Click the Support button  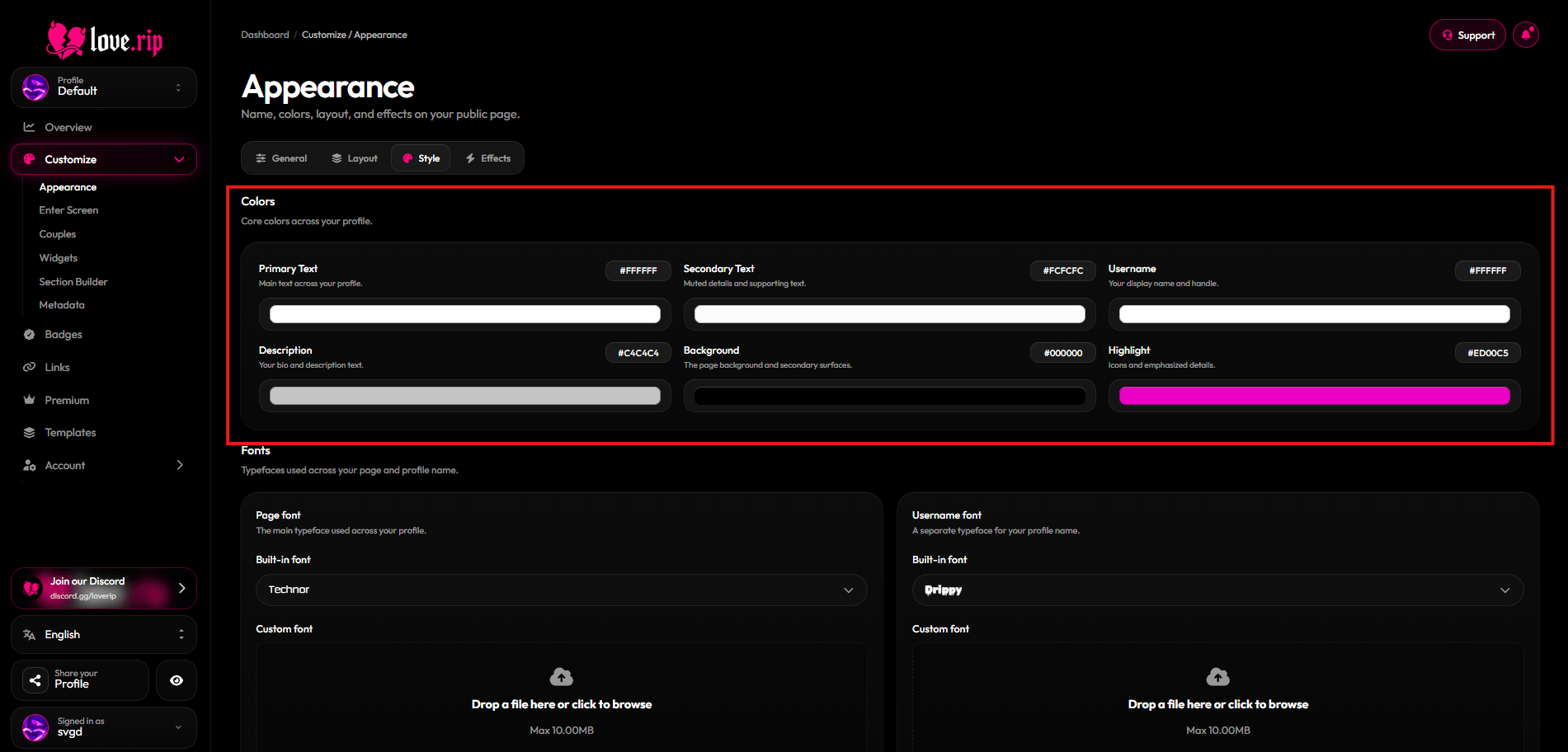click(x=1467, y=35)
